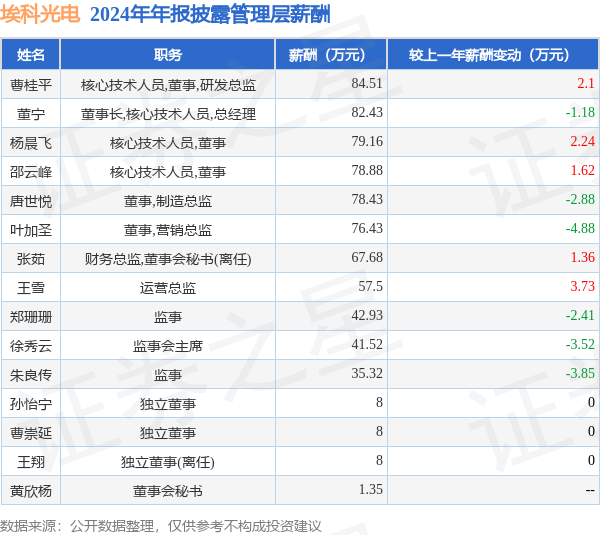
Task: Click the salary value '35.32'
Action: coord(367,374)
